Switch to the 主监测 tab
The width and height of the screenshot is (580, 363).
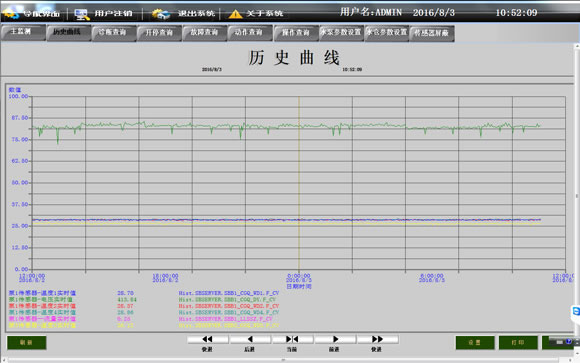coord(23,32)
